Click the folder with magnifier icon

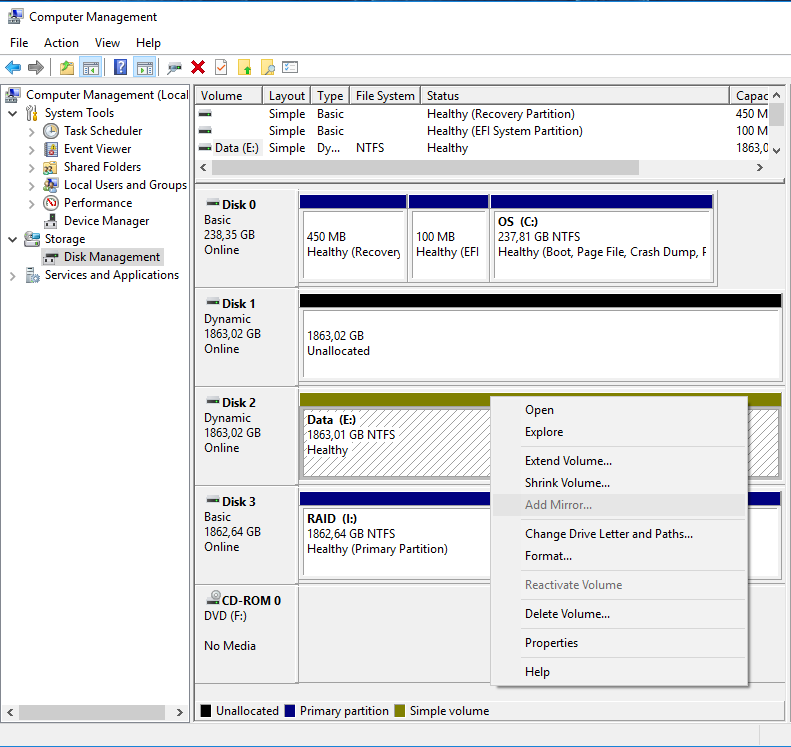tap(267, 67)
